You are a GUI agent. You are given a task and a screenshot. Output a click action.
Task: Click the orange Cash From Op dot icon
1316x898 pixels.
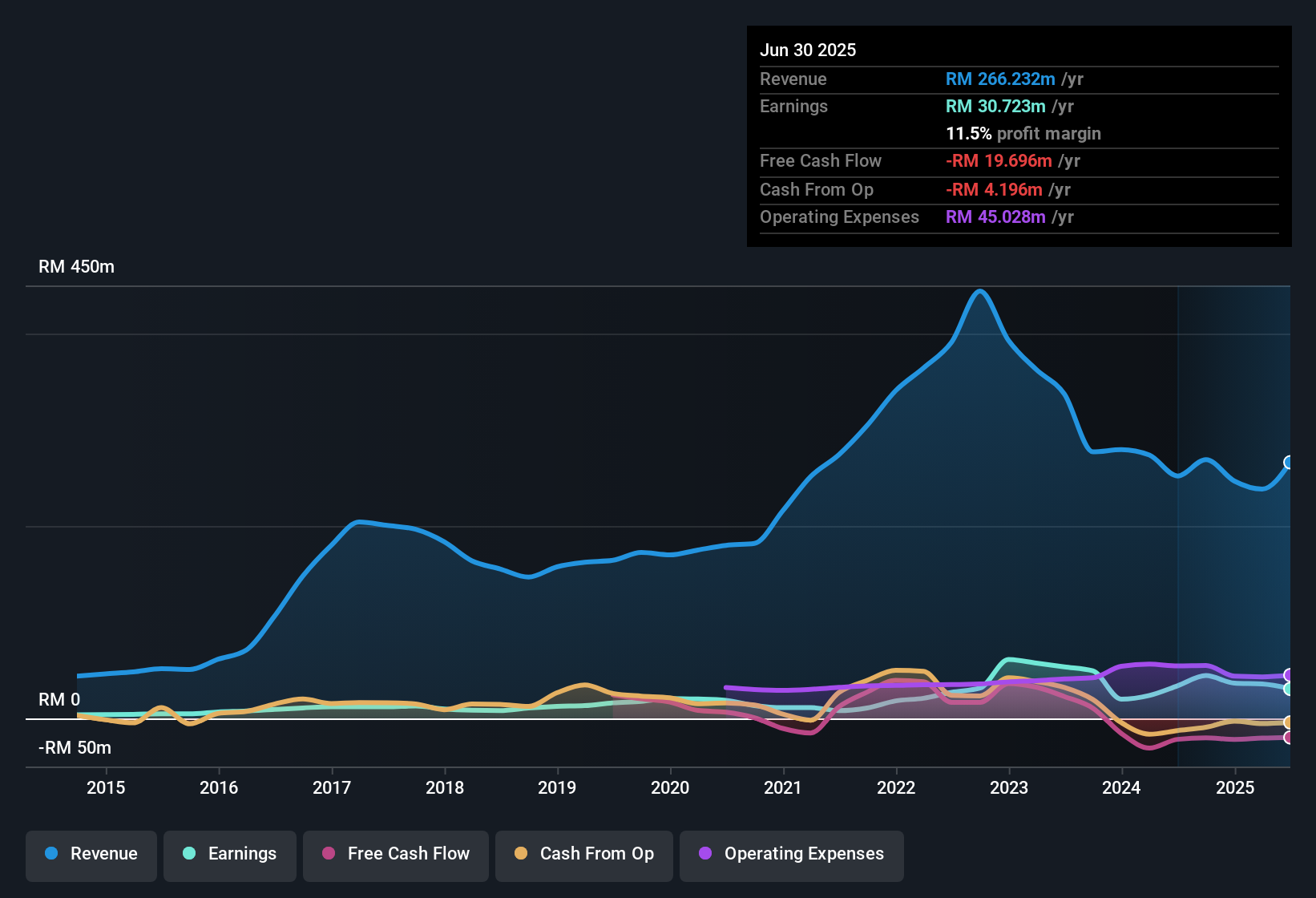tap(522, 854)
